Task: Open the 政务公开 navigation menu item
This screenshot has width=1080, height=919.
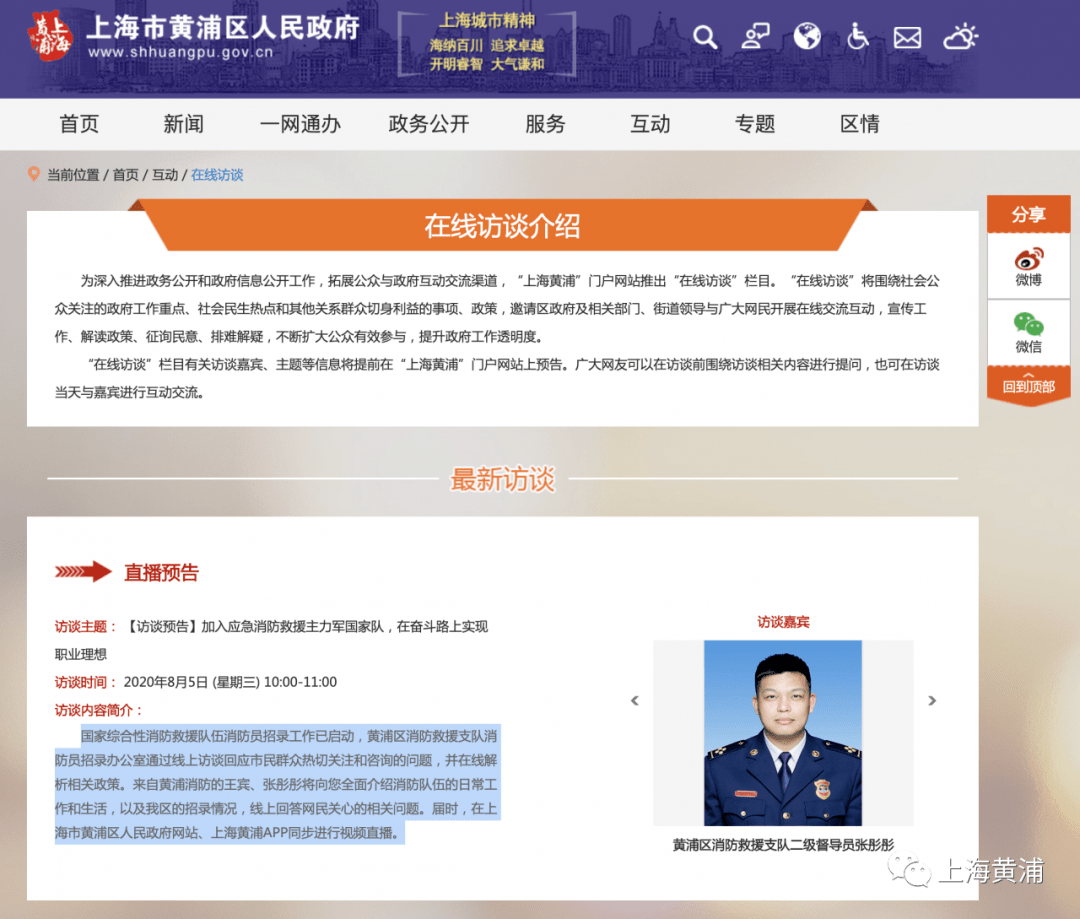Action: click(428, 124)
